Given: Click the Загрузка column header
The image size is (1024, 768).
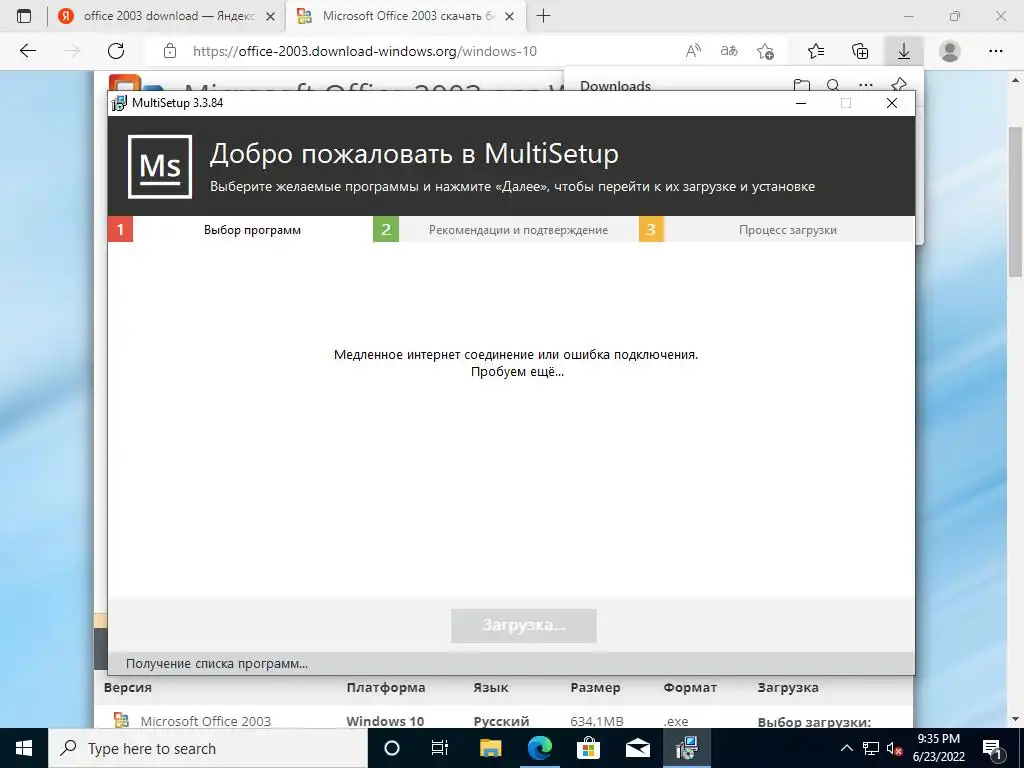Looking at the screenshot, I should (x=788, y=687).
